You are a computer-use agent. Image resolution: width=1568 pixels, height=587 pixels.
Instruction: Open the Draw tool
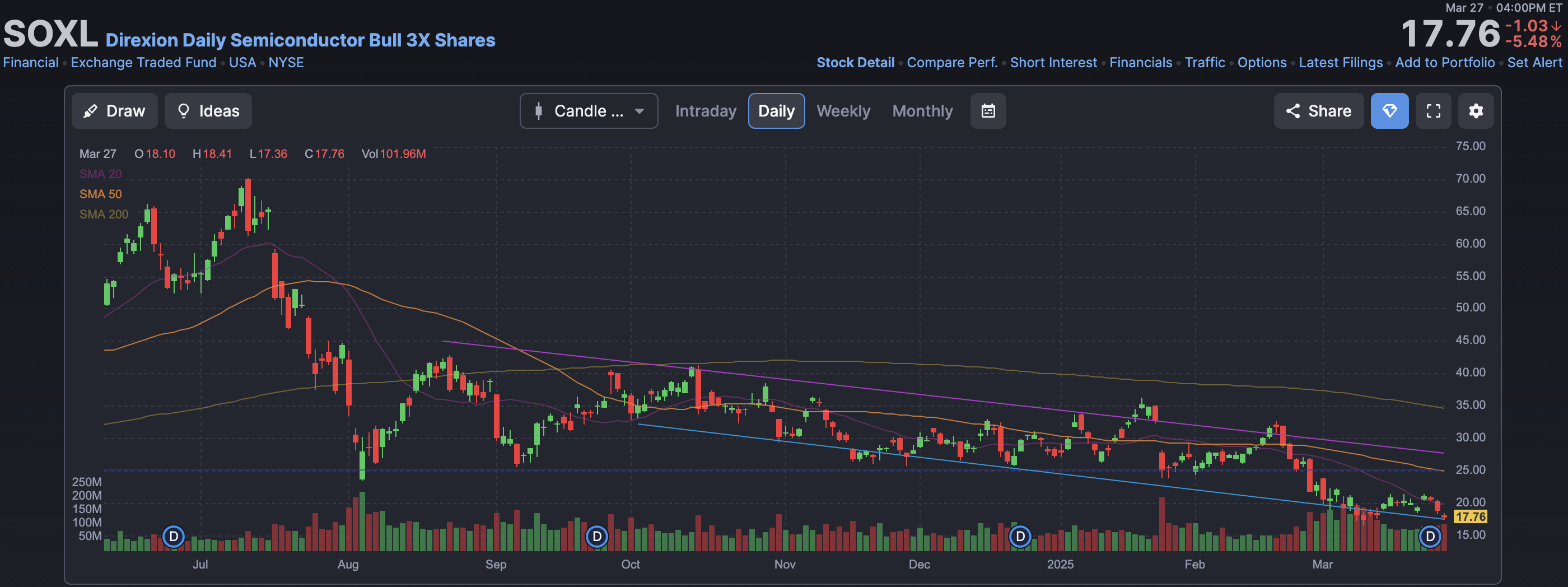114,111
